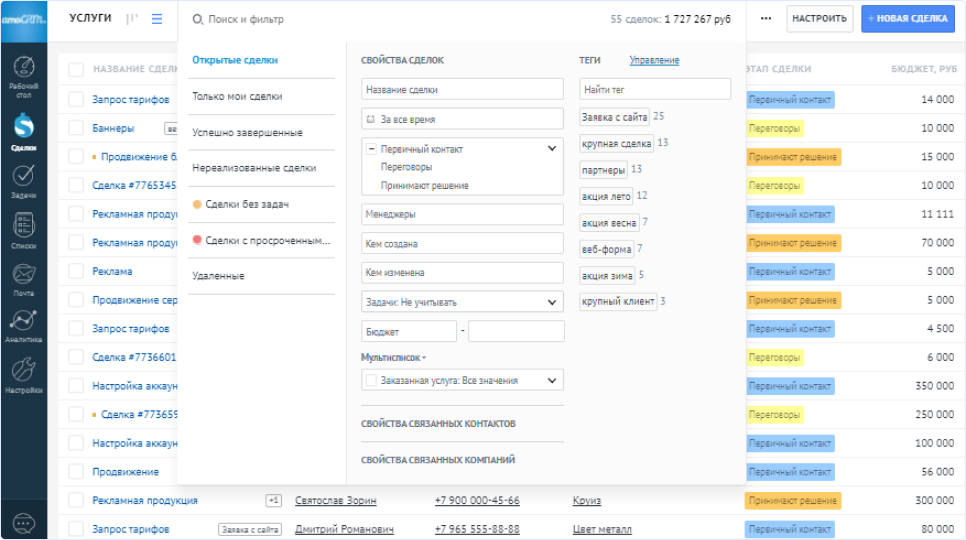Check the select-all checkbox in the table header
966x540 pixels.
tap(76, 69)
